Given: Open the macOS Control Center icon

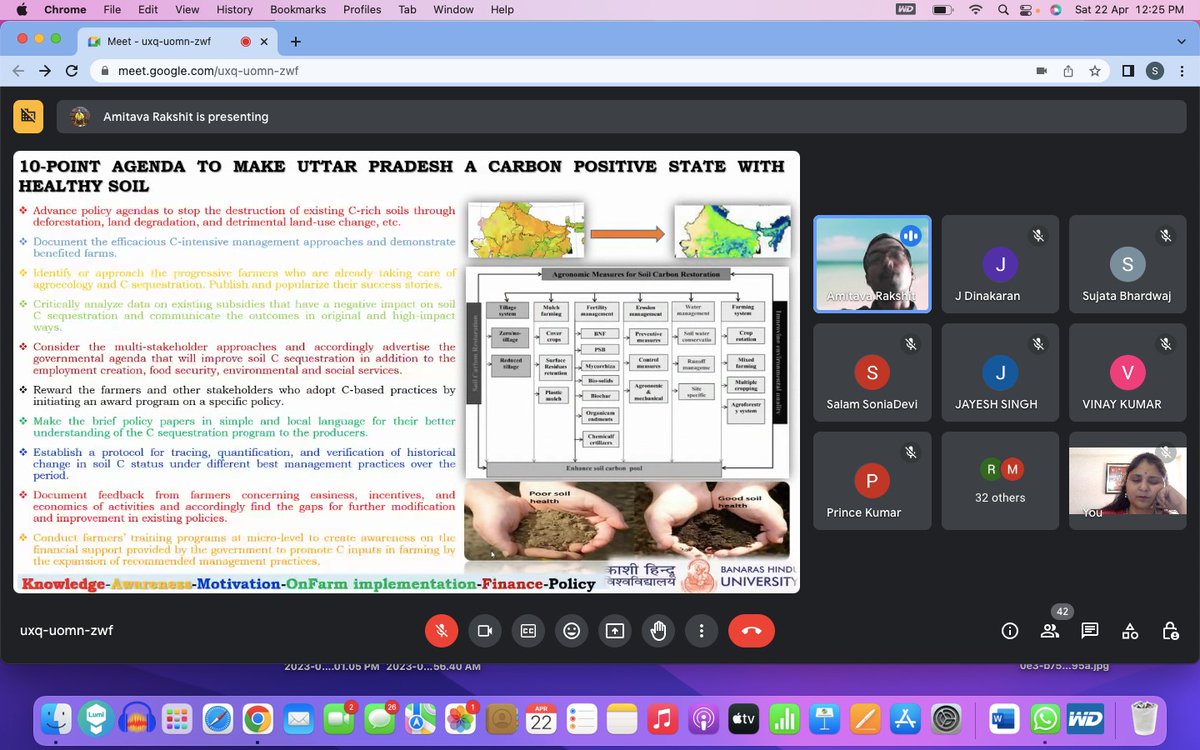Looking at the screenshot, I should pos(1026,10).
